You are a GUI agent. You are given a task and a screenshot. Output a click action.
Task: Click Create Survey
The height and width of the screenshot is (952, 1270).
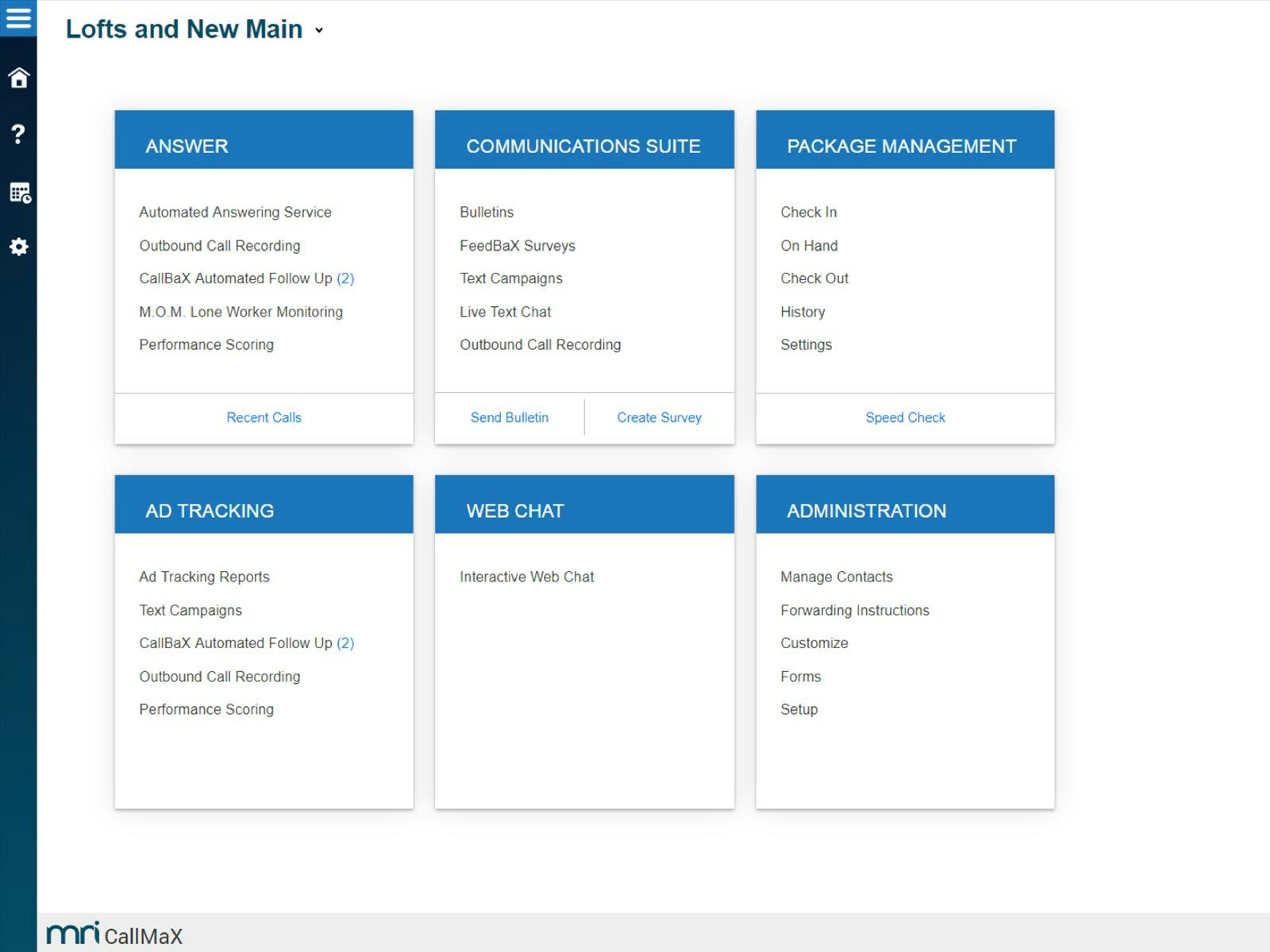(x=659, y=417)
